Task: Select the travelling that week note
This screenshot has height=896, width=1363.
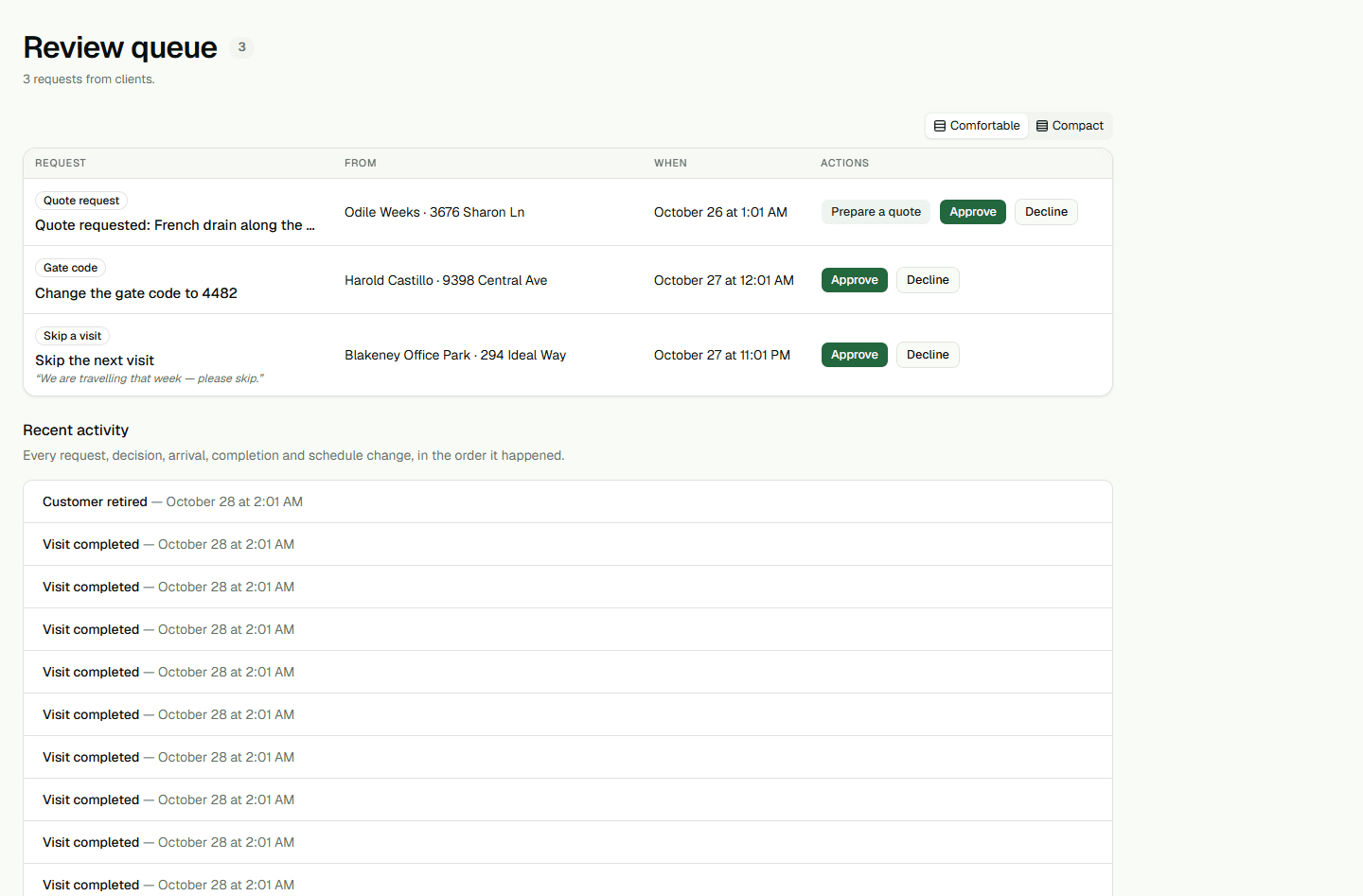Action: pos(150,378)
